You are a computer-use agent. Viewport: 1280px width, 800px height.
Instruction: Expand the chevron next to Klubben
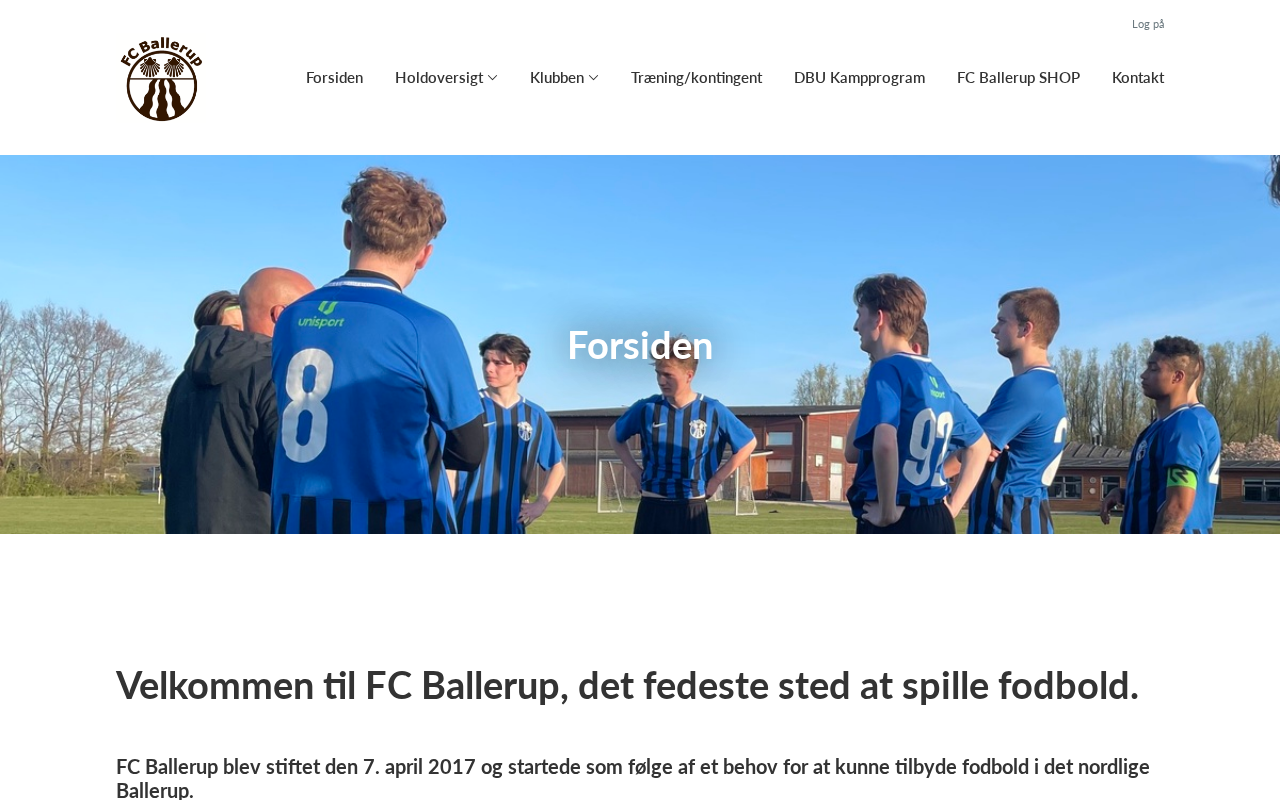tap(593, 78)
